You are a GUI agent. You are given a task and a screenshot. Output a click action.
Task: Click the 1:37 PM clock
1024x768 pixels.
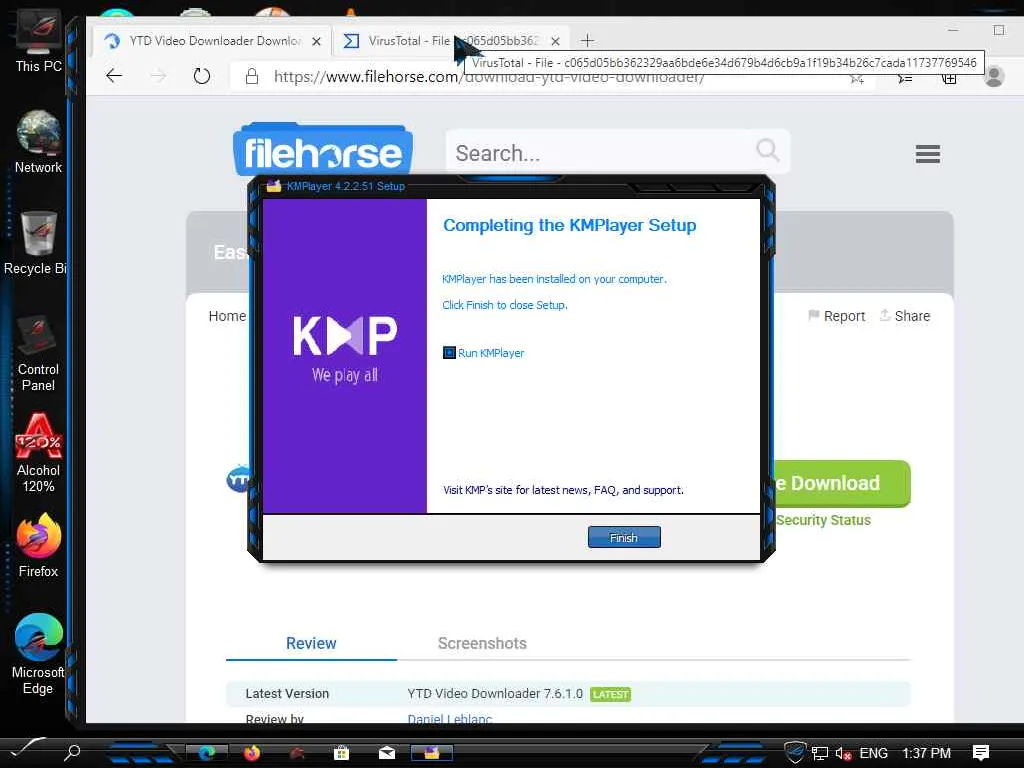[926, 753]
